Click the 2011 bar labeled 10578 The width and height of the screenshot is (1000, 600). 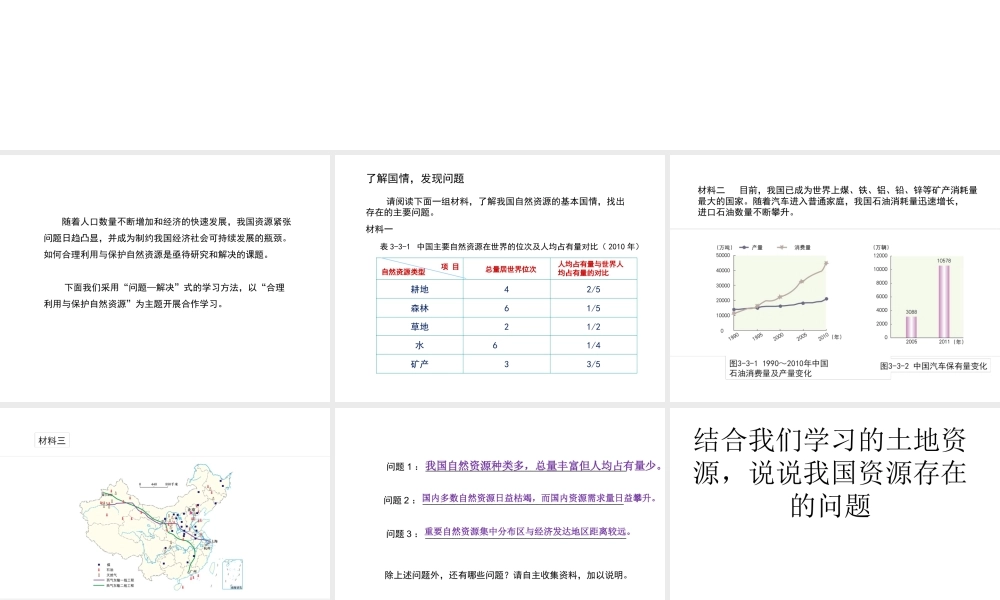coord(944,301)
